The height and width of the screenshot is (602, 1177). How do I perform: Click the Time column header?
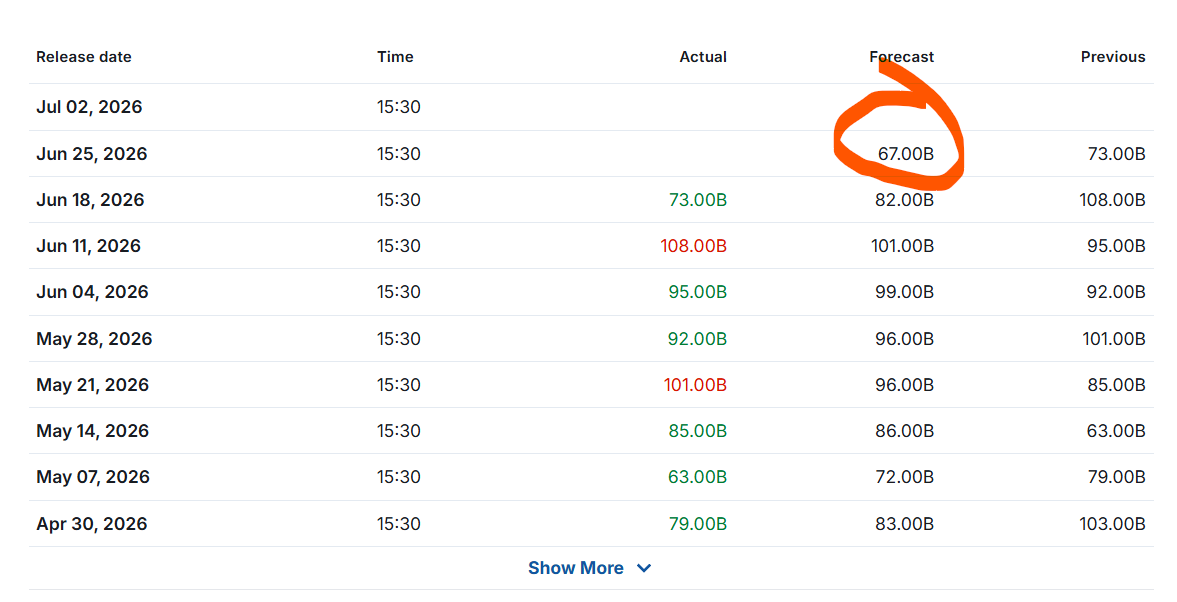pyautogui.click(x=395, y=57)
